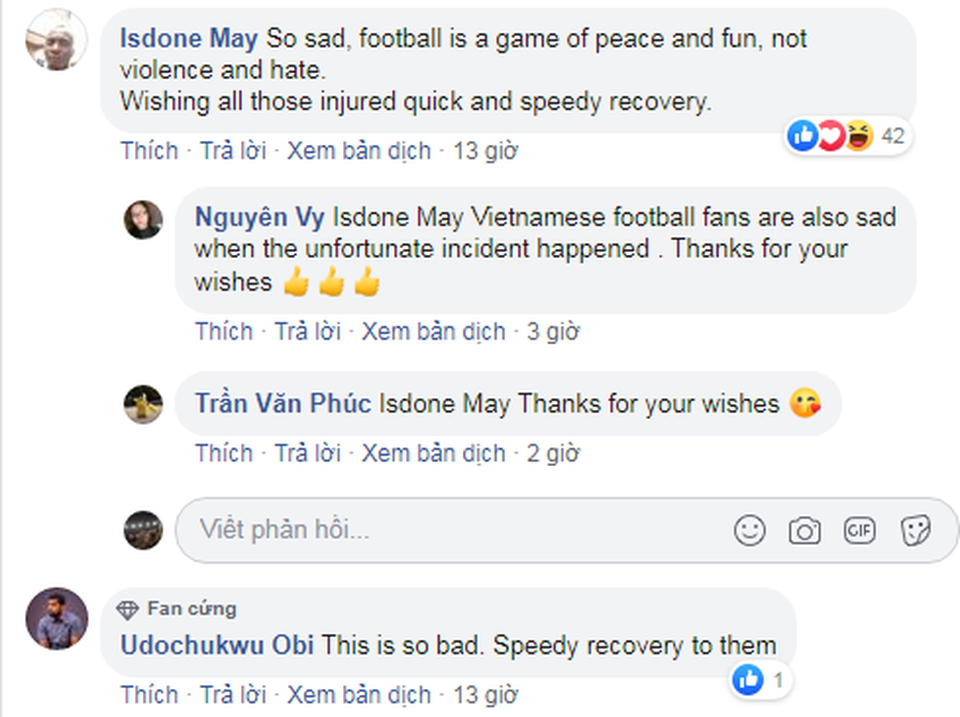Click the sticker icon in the reply box

[x=915, y=530]
